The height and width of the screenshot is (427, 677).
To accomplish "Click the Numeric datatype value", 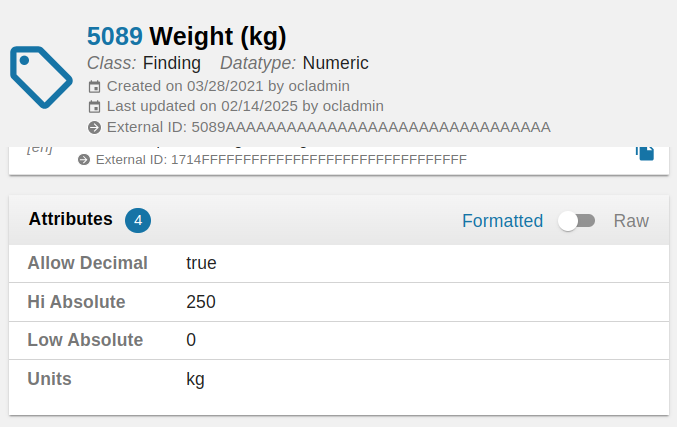I will tap(335, 63).
